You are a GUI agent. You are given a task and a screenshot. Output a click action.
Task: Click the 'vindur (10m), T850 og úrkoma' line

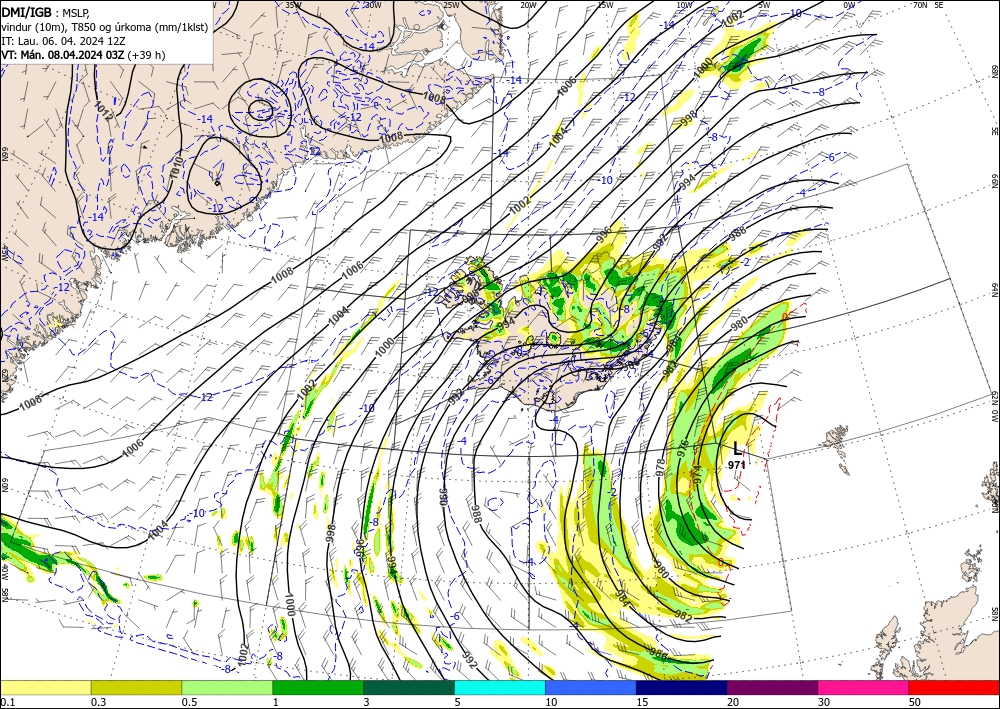pos(105,26)
